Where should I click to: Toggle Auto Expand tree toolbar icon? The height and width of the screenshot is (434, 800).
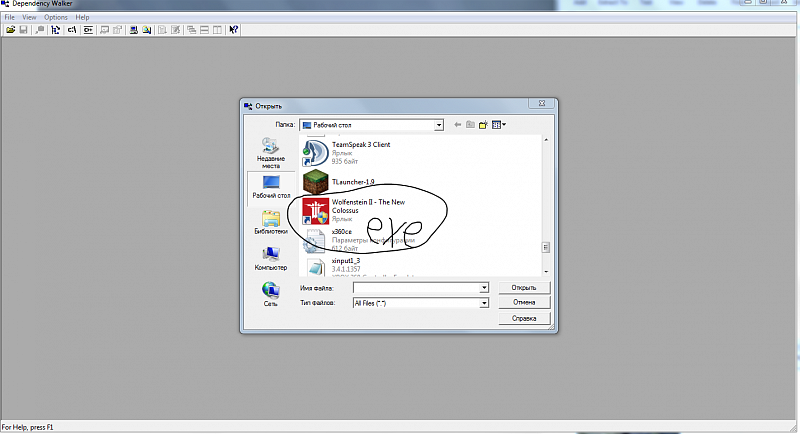pyautogui.click(x=56, y=30)
